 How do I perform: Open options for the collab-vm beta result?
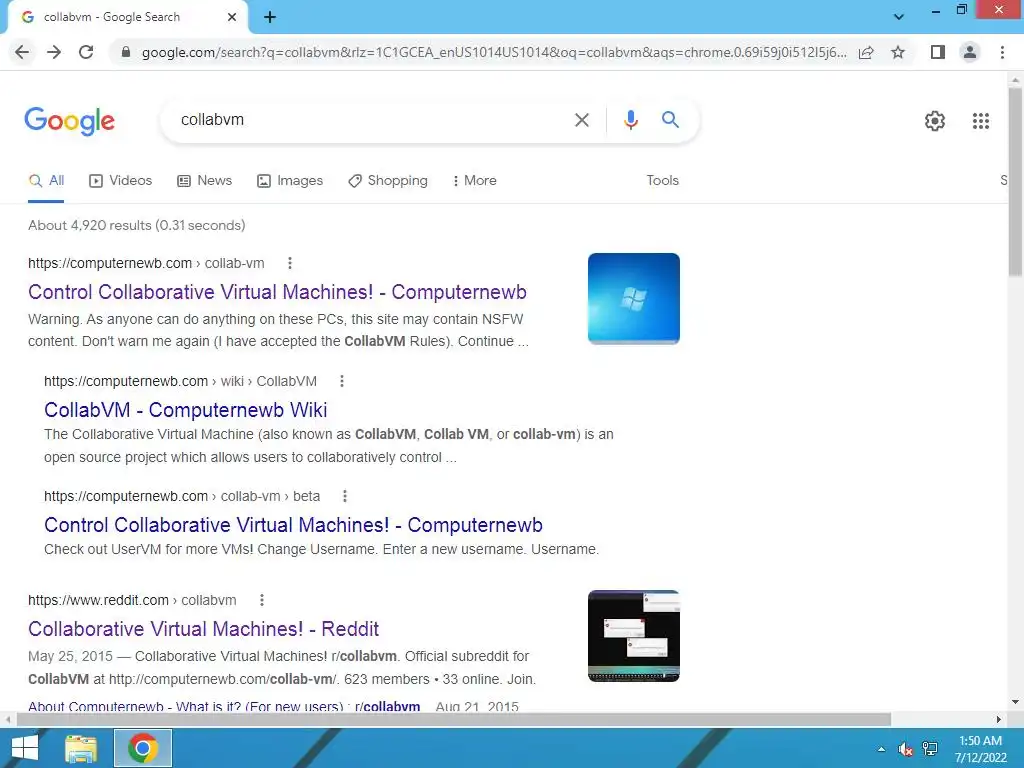pos(345,496)
